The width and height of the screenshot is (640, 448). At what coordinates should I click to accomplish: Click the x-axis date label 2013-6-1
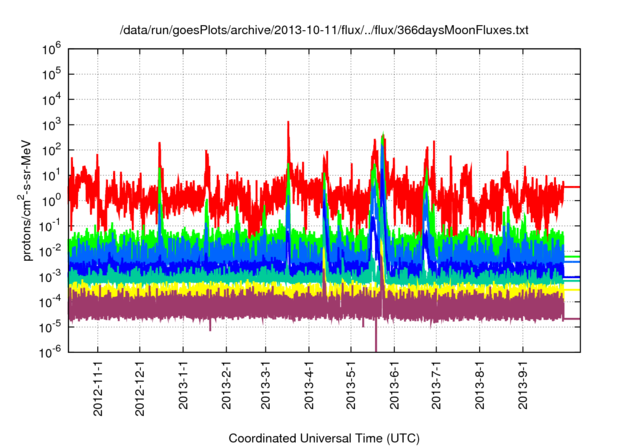pyautogui.click(x=394, y=385)
